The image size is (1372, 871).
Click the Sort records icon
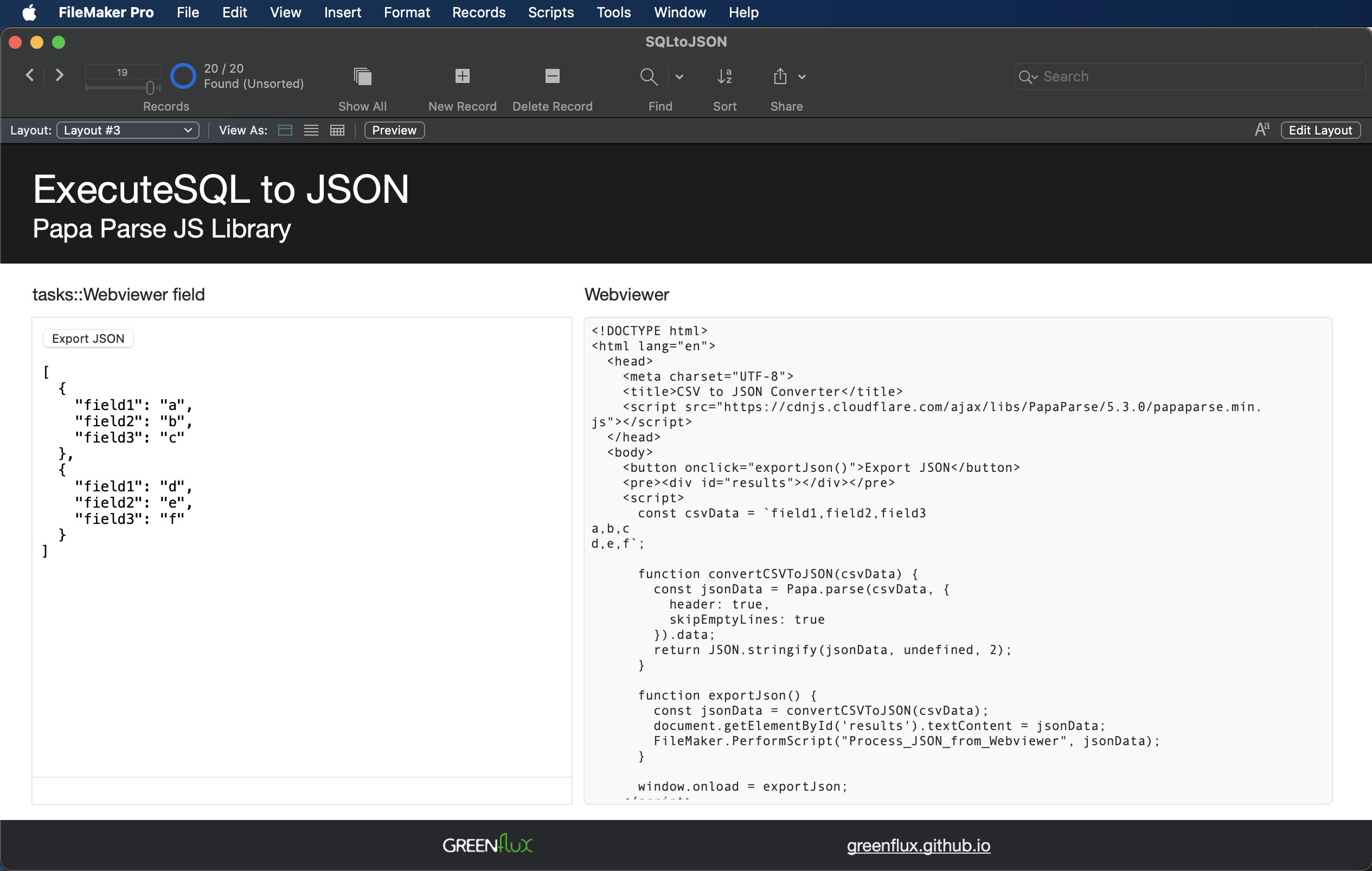[x=724, y=76]
